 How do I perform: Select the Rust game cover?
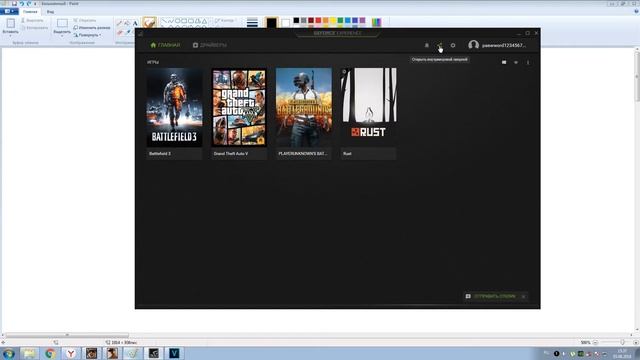point(369,107)
